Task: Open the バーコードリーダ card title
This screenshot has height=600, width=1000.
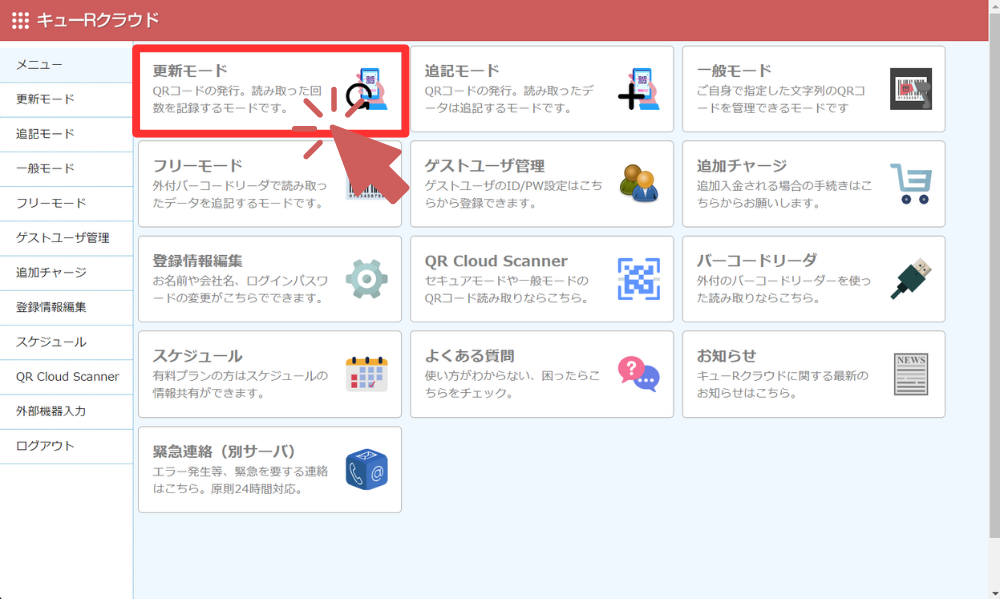Action: [756, 261]
